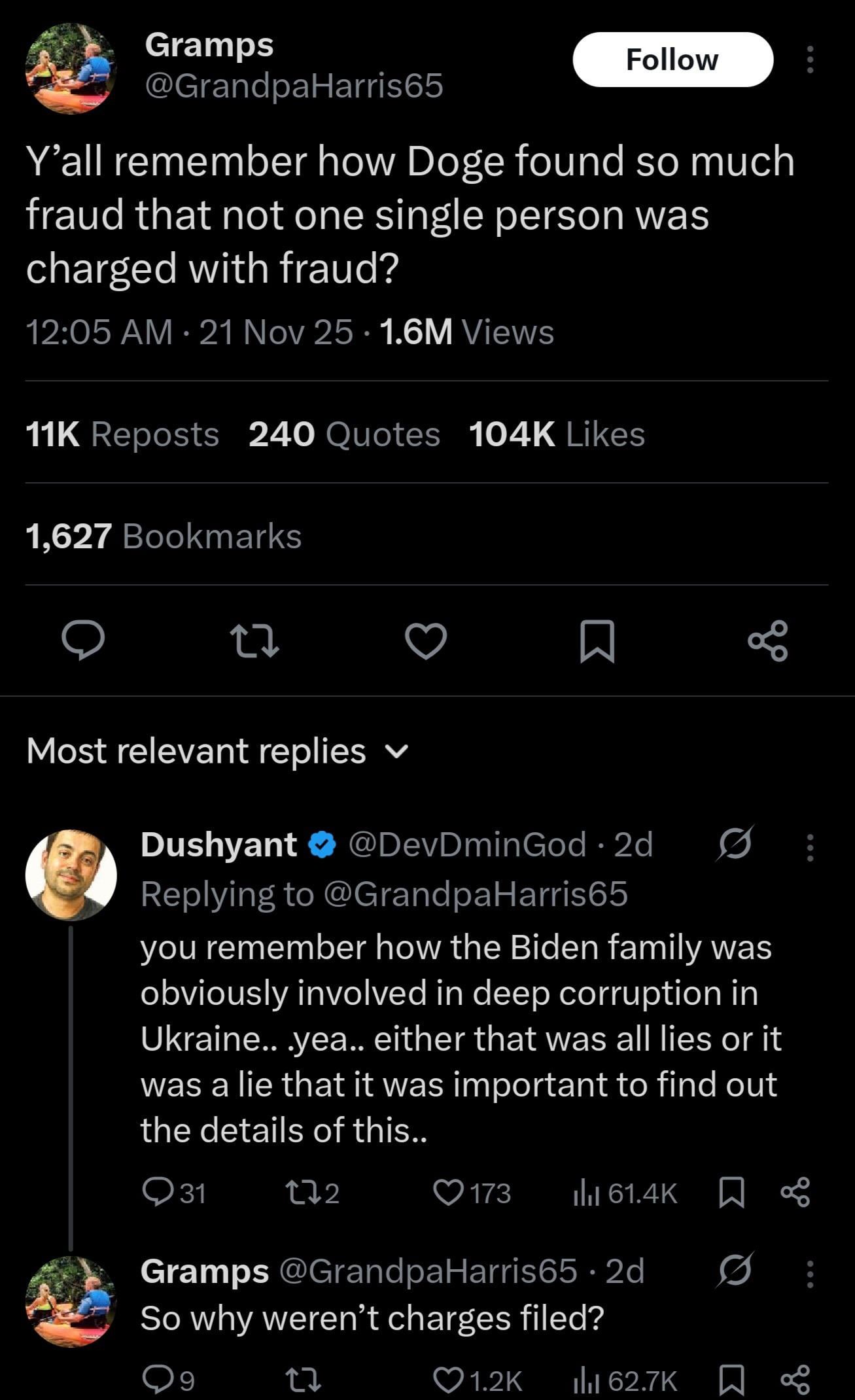View the 240 Quotes list
The image size is (855, 1400).
344,434
